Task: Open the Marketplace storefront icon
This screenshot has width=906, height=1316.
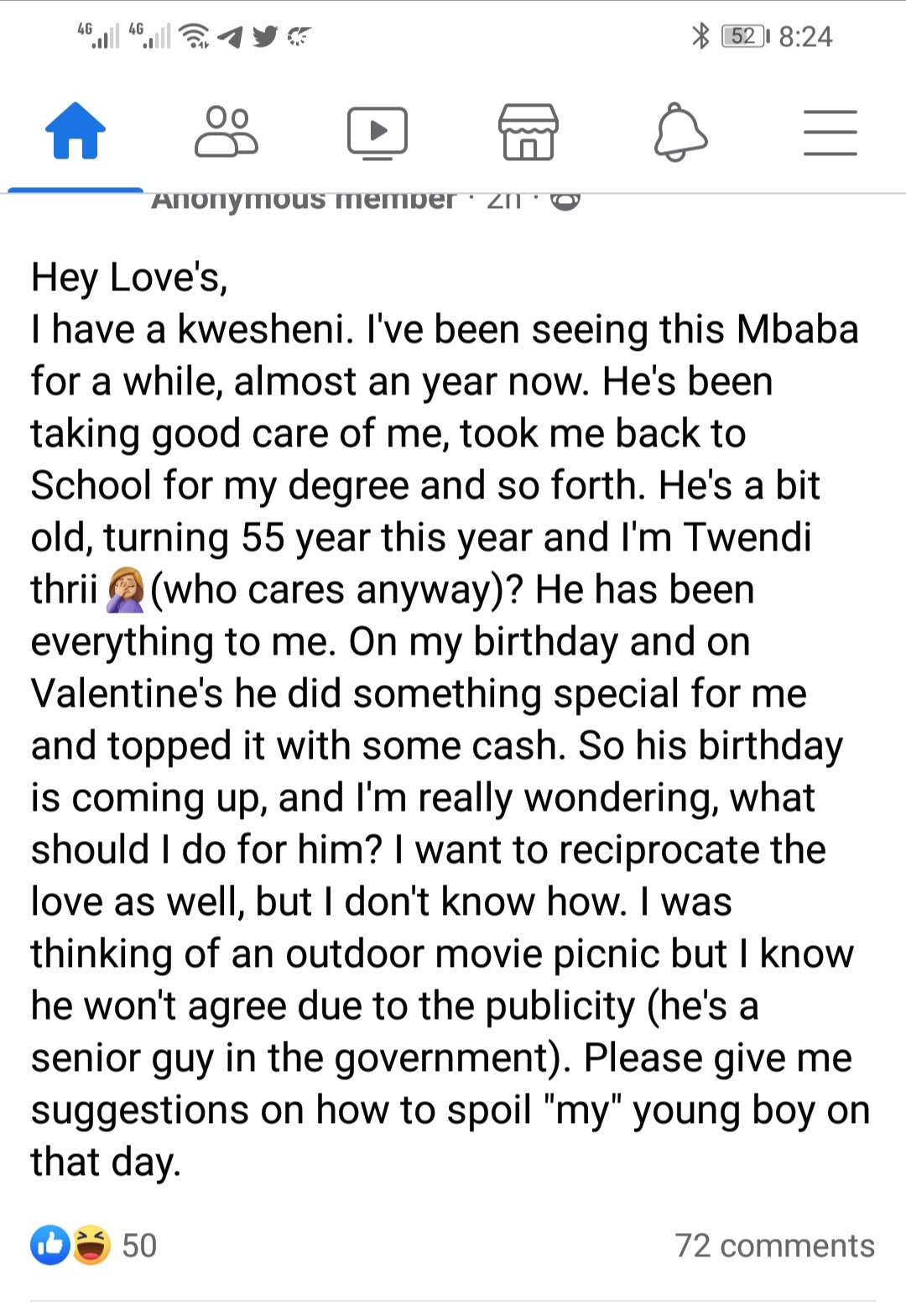Action: tap(528, 132)
